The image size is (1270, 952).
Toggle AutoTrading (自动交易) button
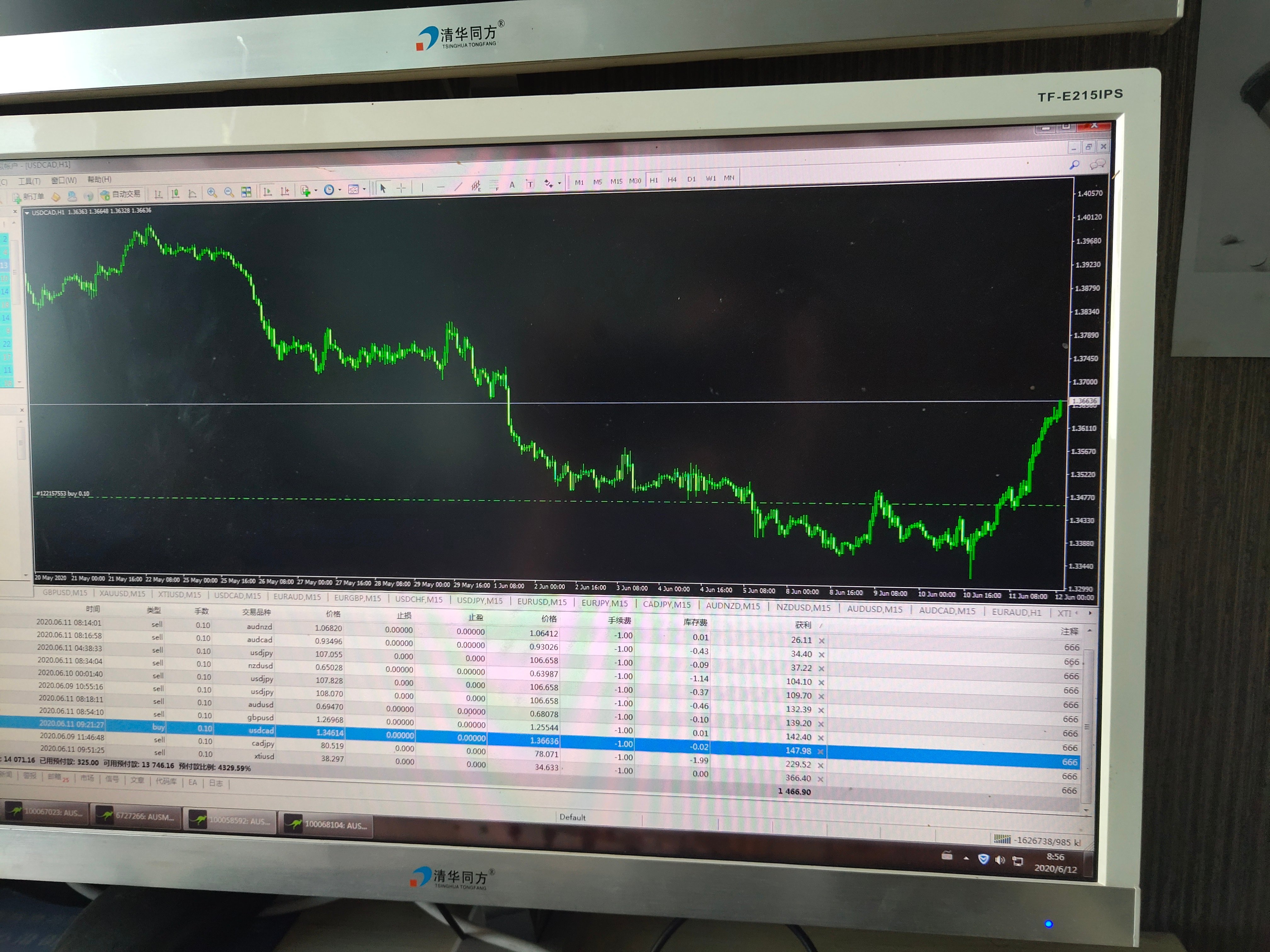tap(121, 195)
